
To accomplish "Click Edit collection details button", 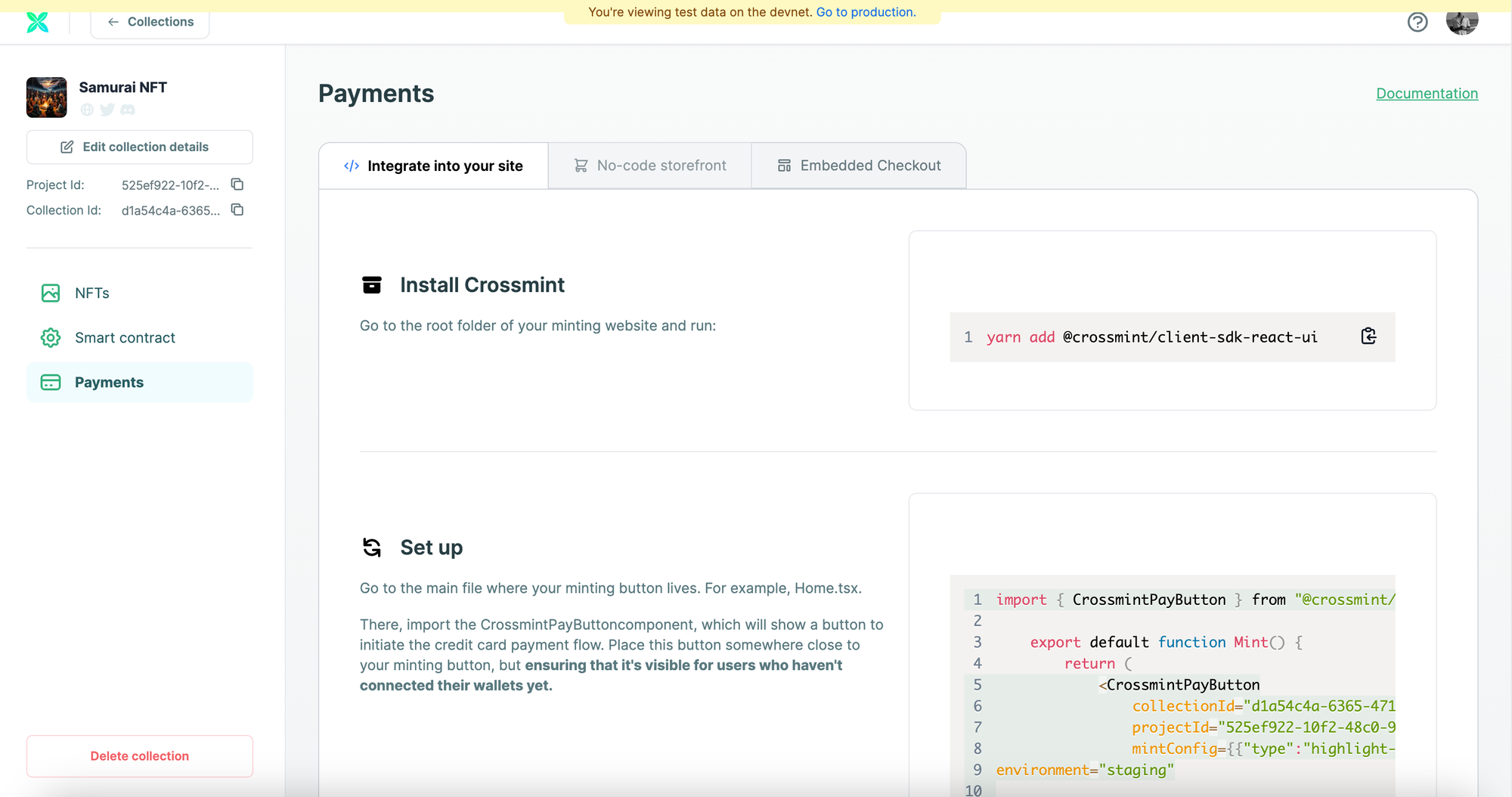I will (x=140, y=147).
